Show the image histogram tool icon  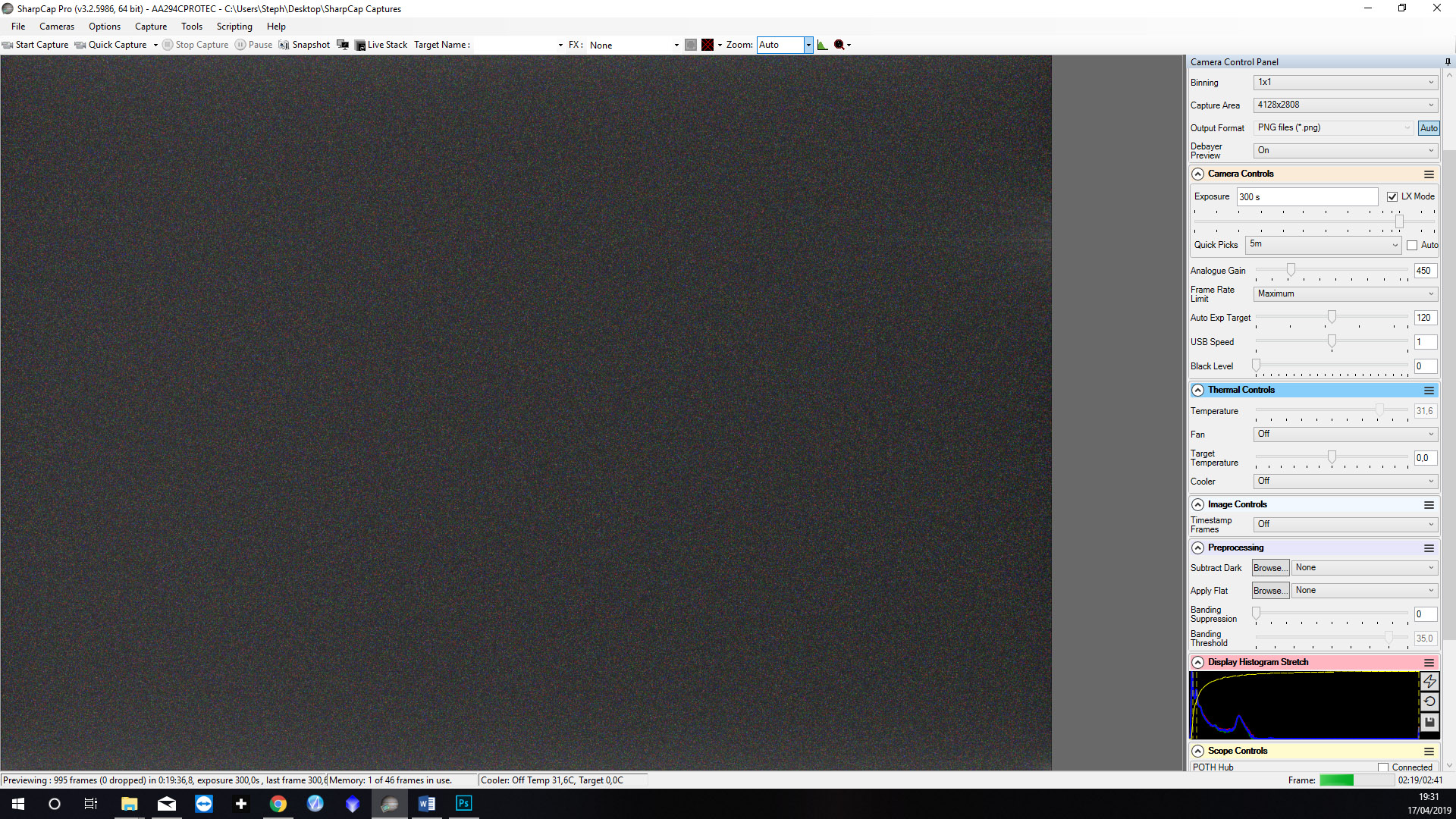tap(823, 45)
